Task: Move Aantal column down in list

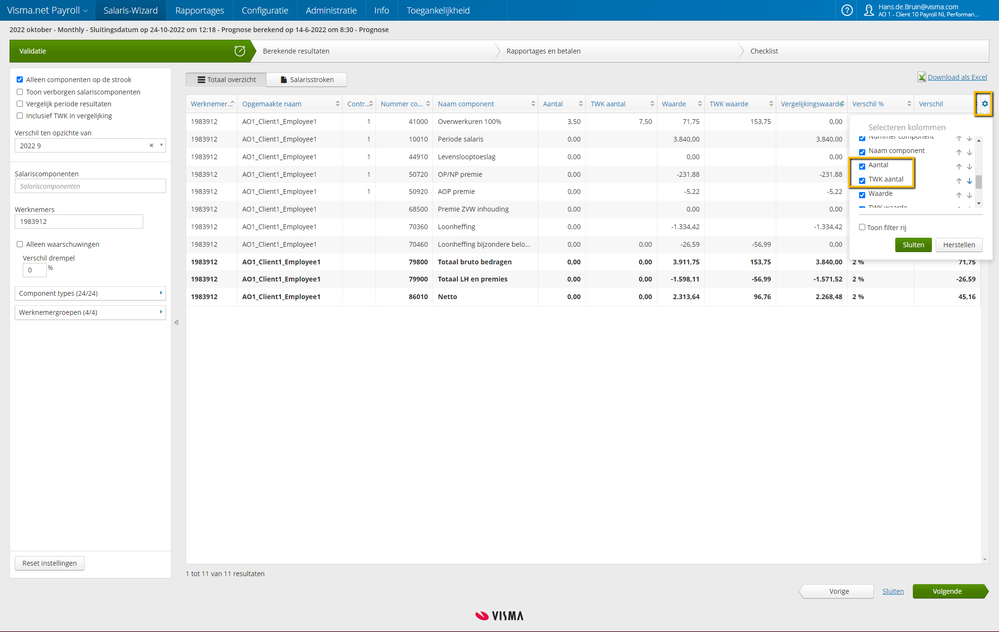Action: click(x=970, y=166)
